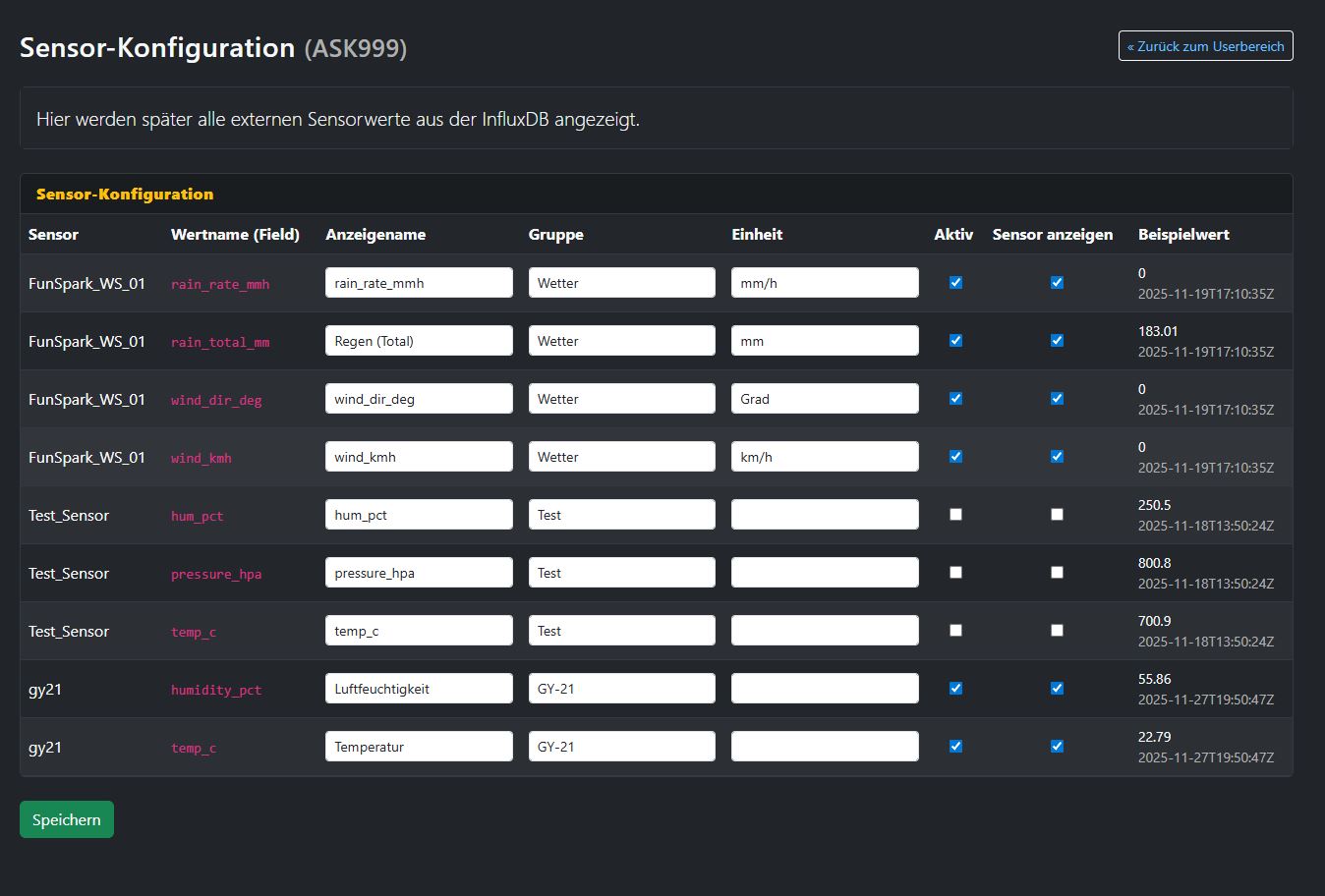Viewport: 1325px width, 896px height.
Task: Enable Sensor anzeigen for pressure_hpa
Action: 1057,573
